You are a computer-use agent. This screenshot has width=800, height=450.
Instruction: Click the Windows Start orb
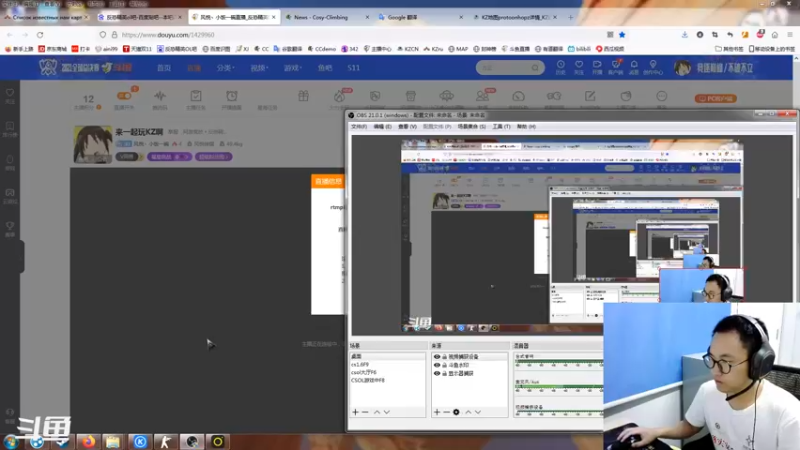(x=10, y=442)
